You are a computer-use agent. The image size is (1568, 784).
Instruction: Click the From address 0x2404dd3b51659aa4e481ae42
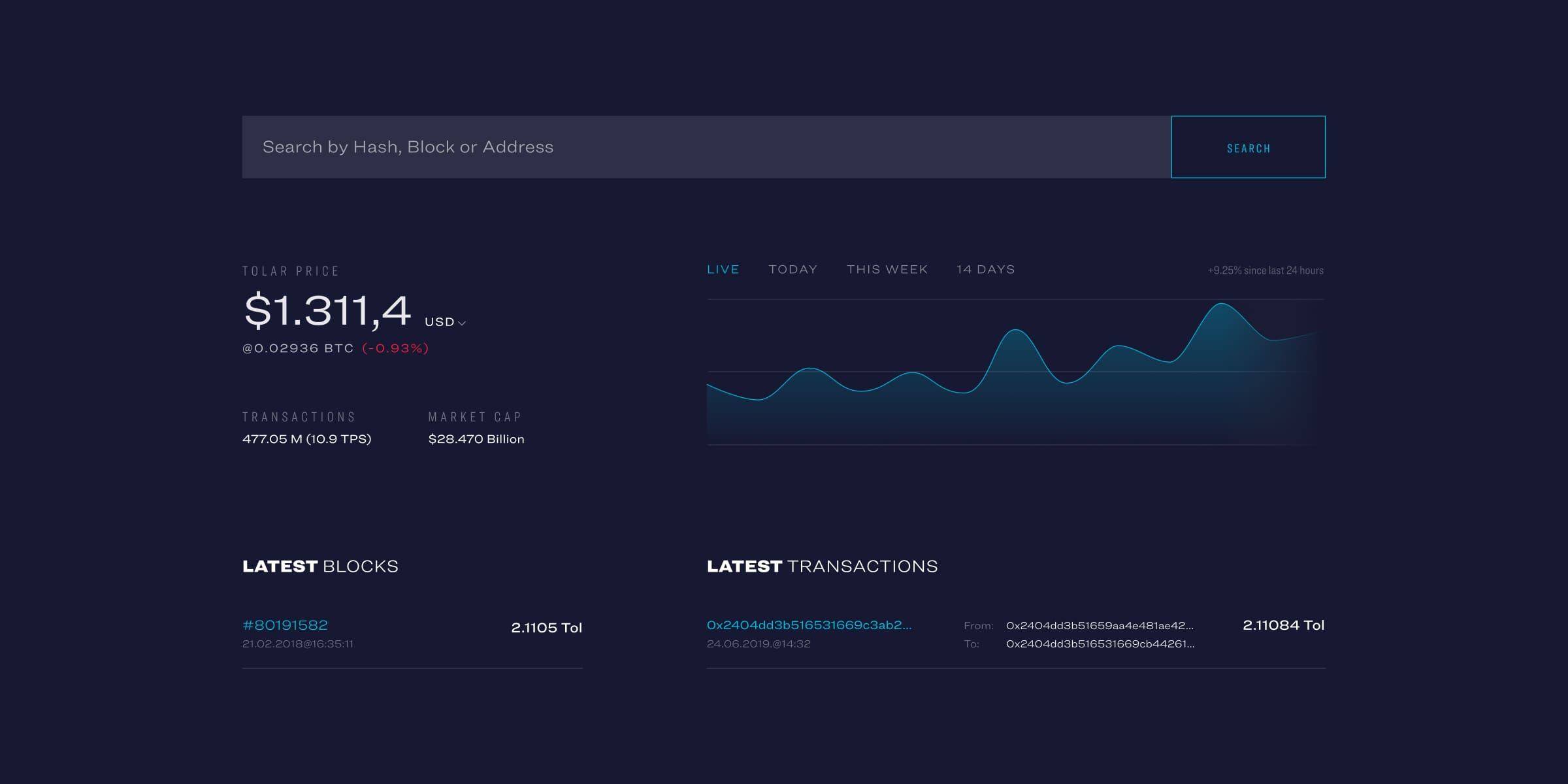point(1100,625)
